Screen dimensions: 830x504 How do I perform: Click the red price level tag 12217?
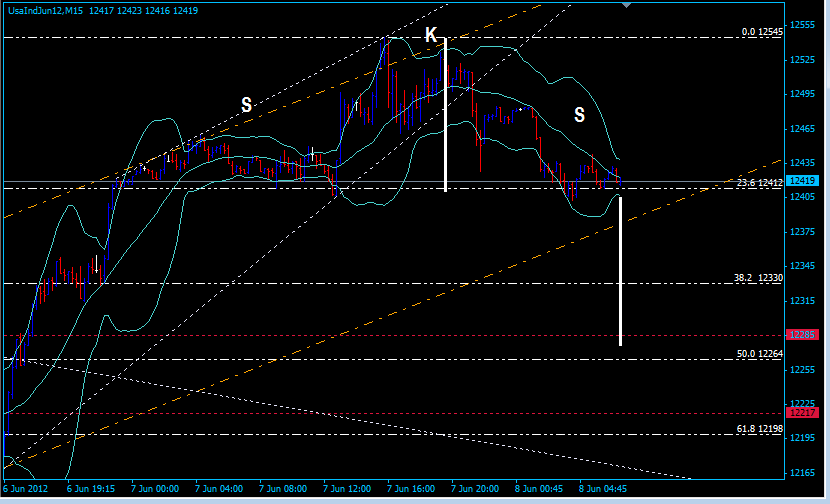(x=802, y=412)
